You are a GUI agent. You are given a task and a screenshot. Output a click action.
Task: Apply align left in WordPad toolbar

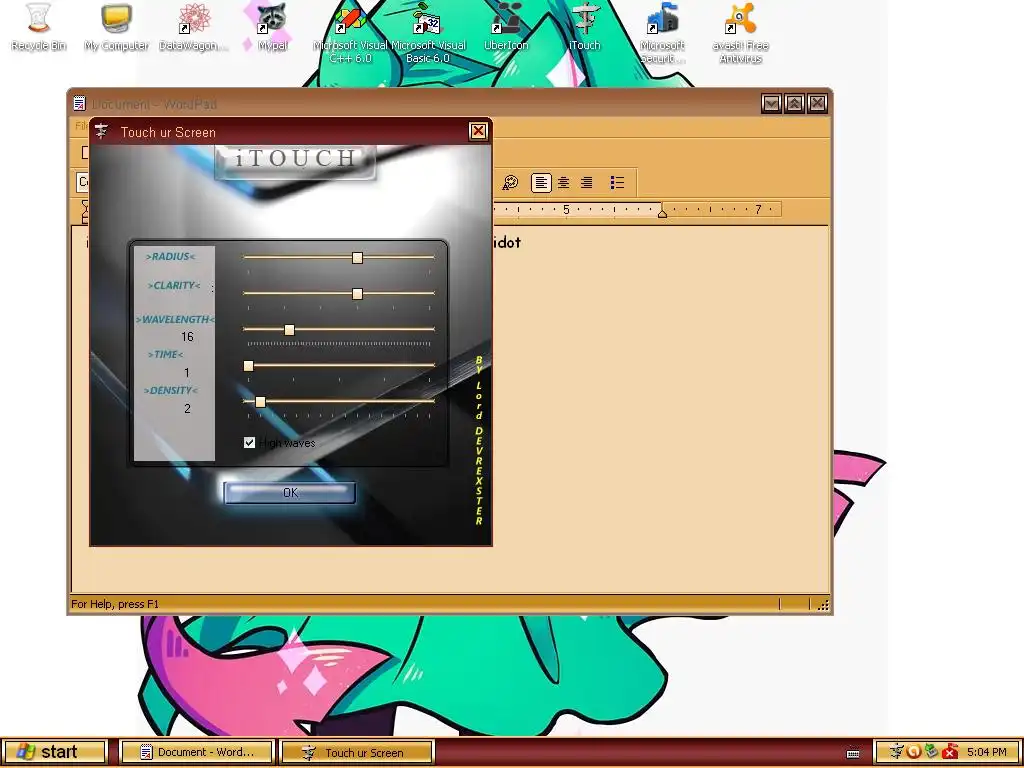click(x=541, y=183)
